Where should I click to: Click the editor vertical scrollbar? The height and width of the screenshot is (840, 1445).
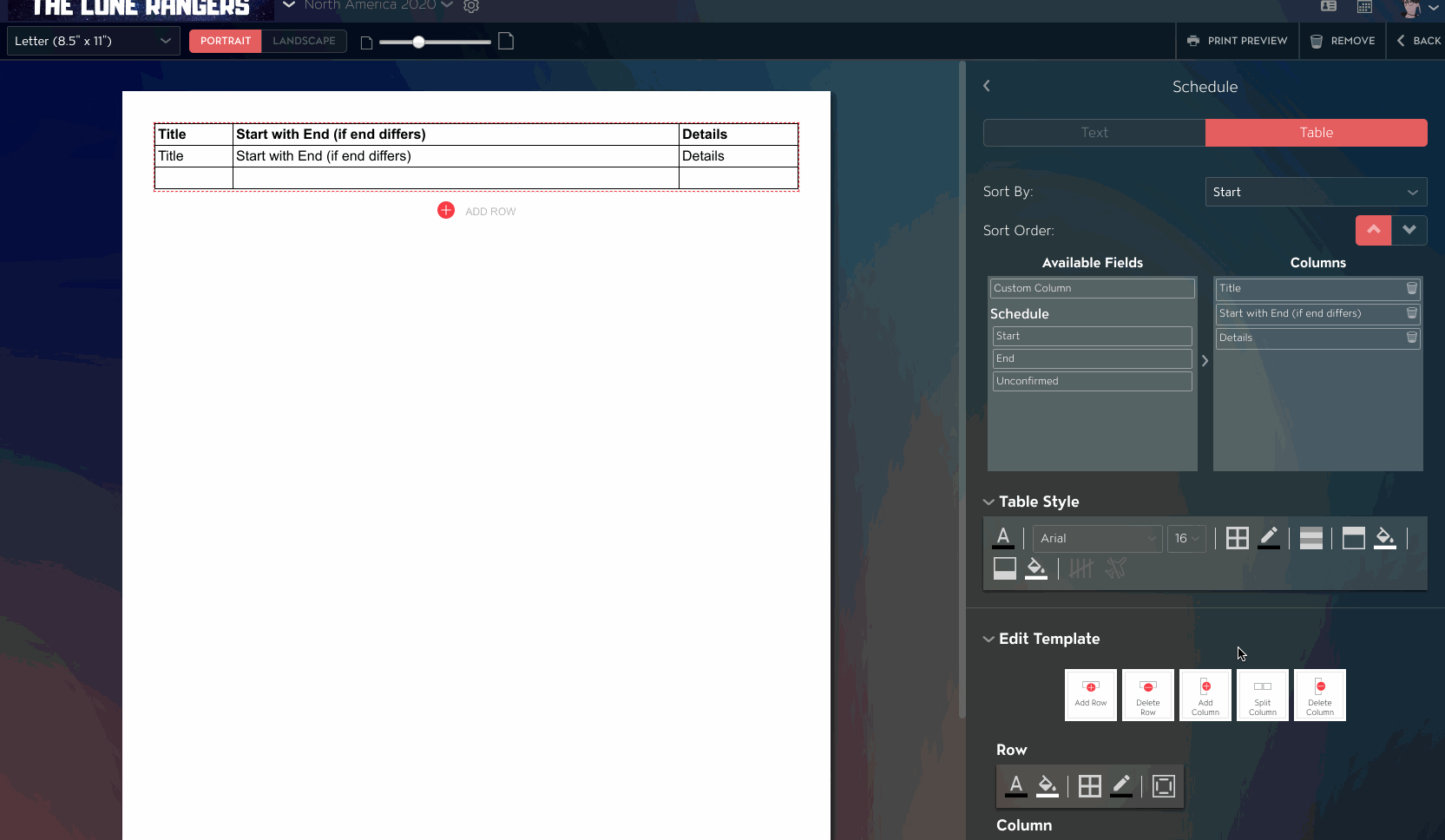coord(962,390)
